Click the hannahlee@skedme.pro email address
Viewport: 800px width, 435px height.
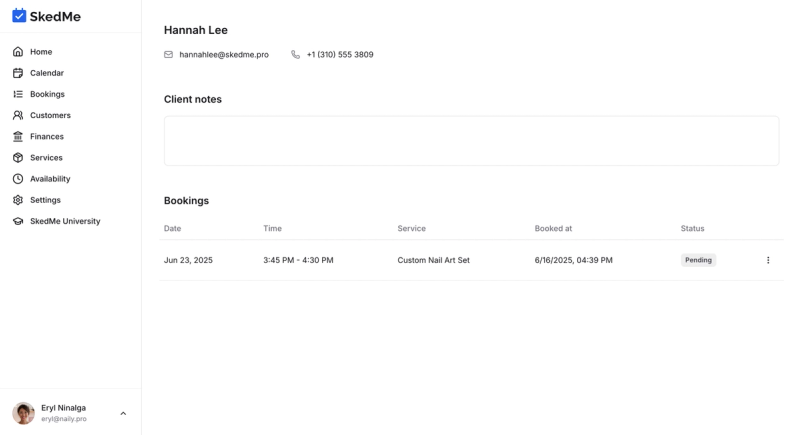point(224,55)
